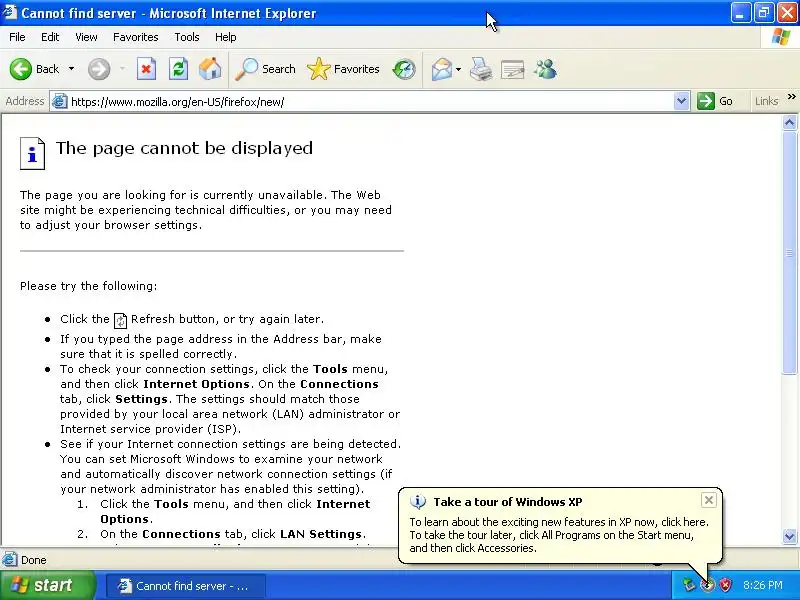Click the Please try the following text
Image resolution: width=800 pixels, height=600 pixels.
click(89, 286)
